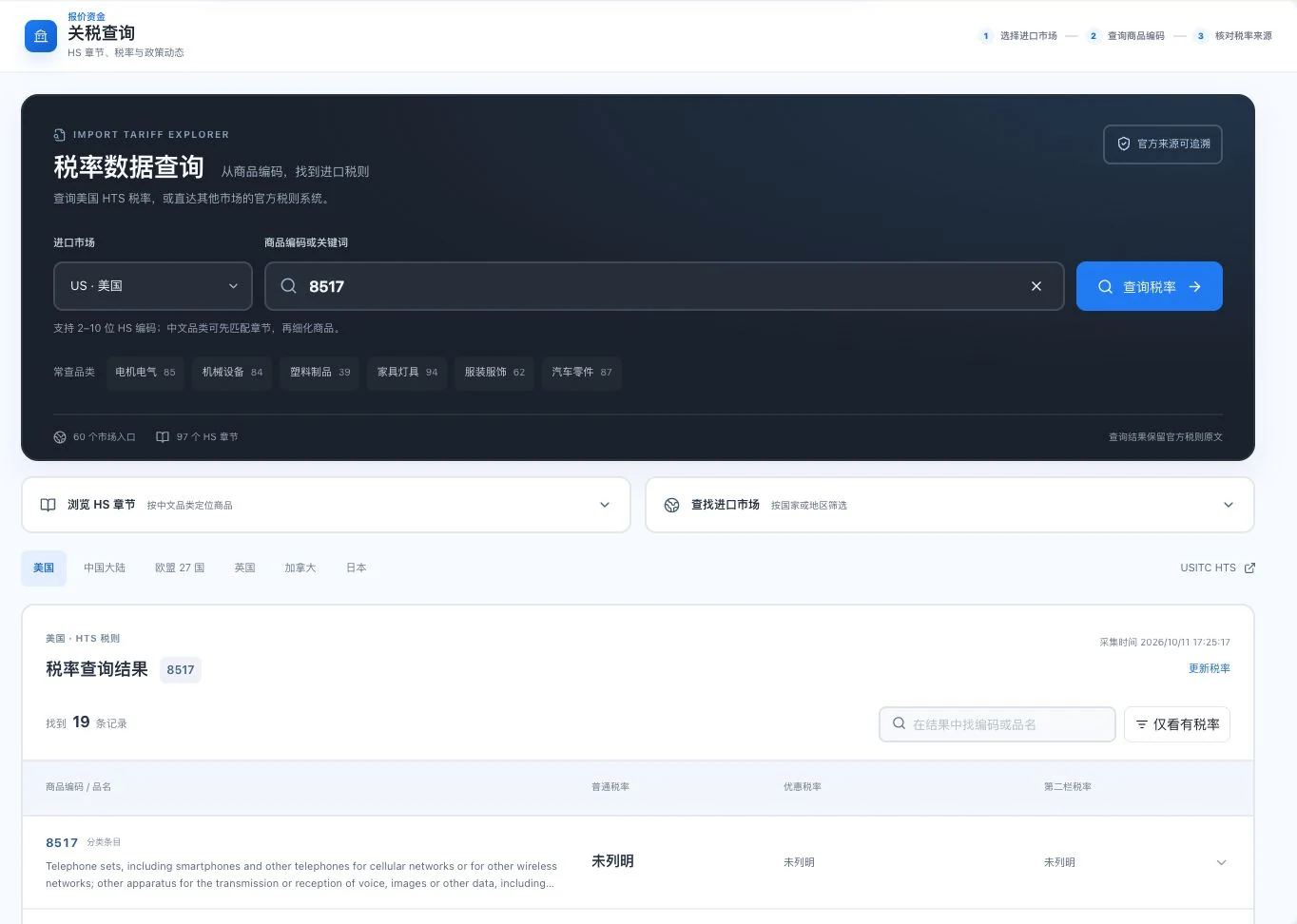This screenshot has height=924, width=1297.
Task: Click the shield icon in 官方来源可追溯
Action: [x=1124, y=144]
